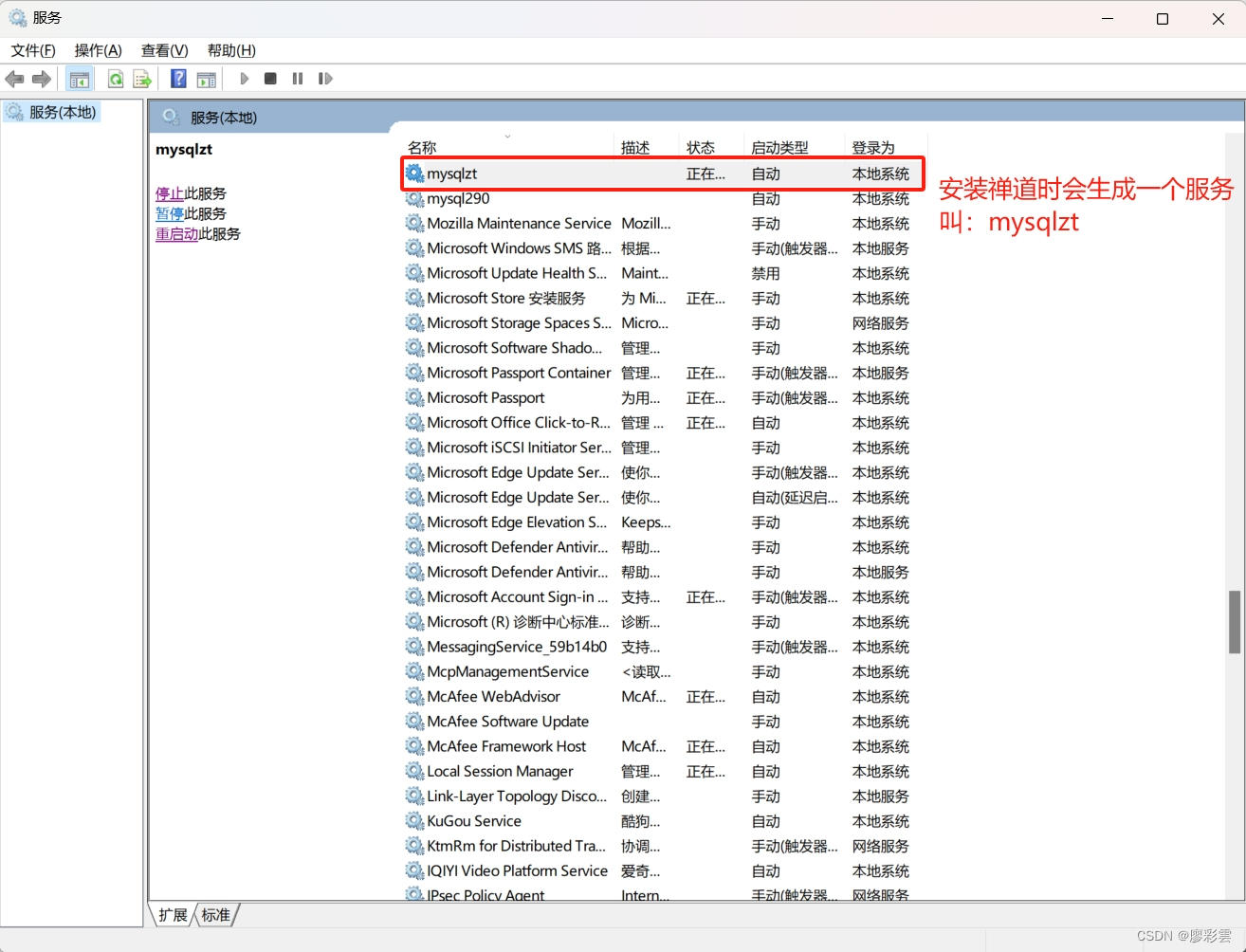Open the Help question-mark toolbar icon
Viewport: 1246px width, 952px height.
click(178, 79)
